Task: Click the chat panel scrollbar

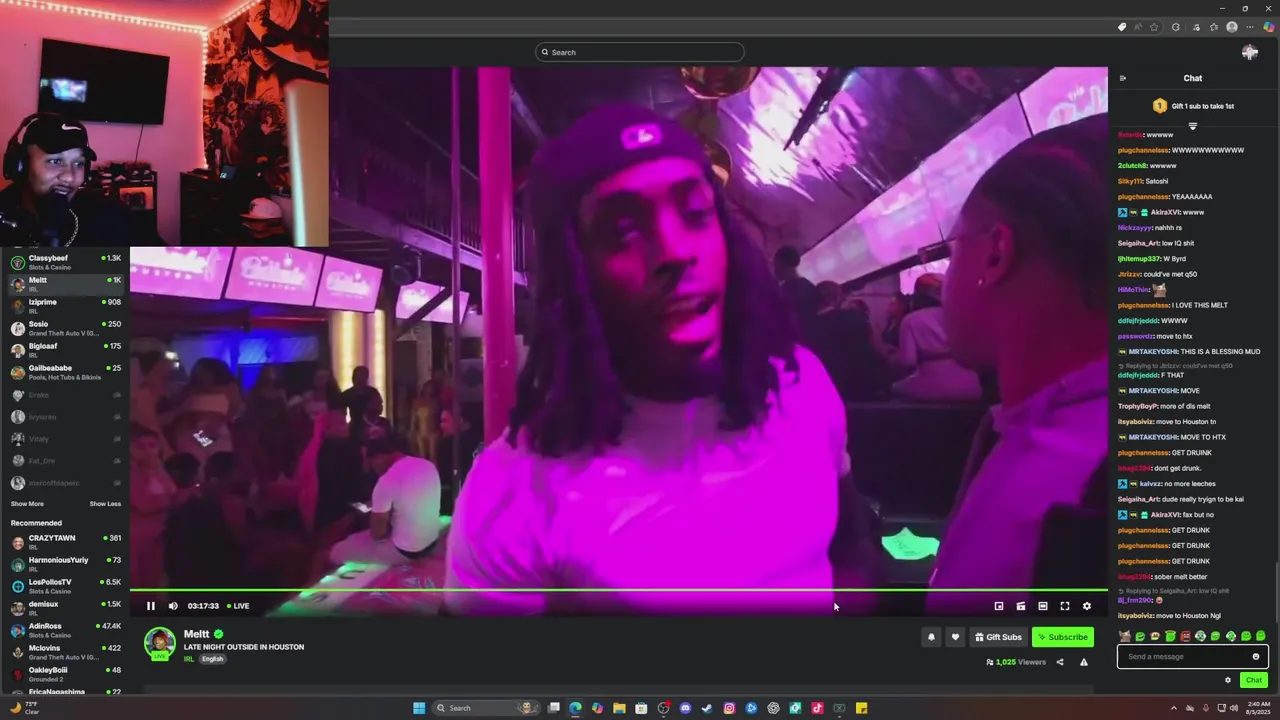Action: 1276,592
